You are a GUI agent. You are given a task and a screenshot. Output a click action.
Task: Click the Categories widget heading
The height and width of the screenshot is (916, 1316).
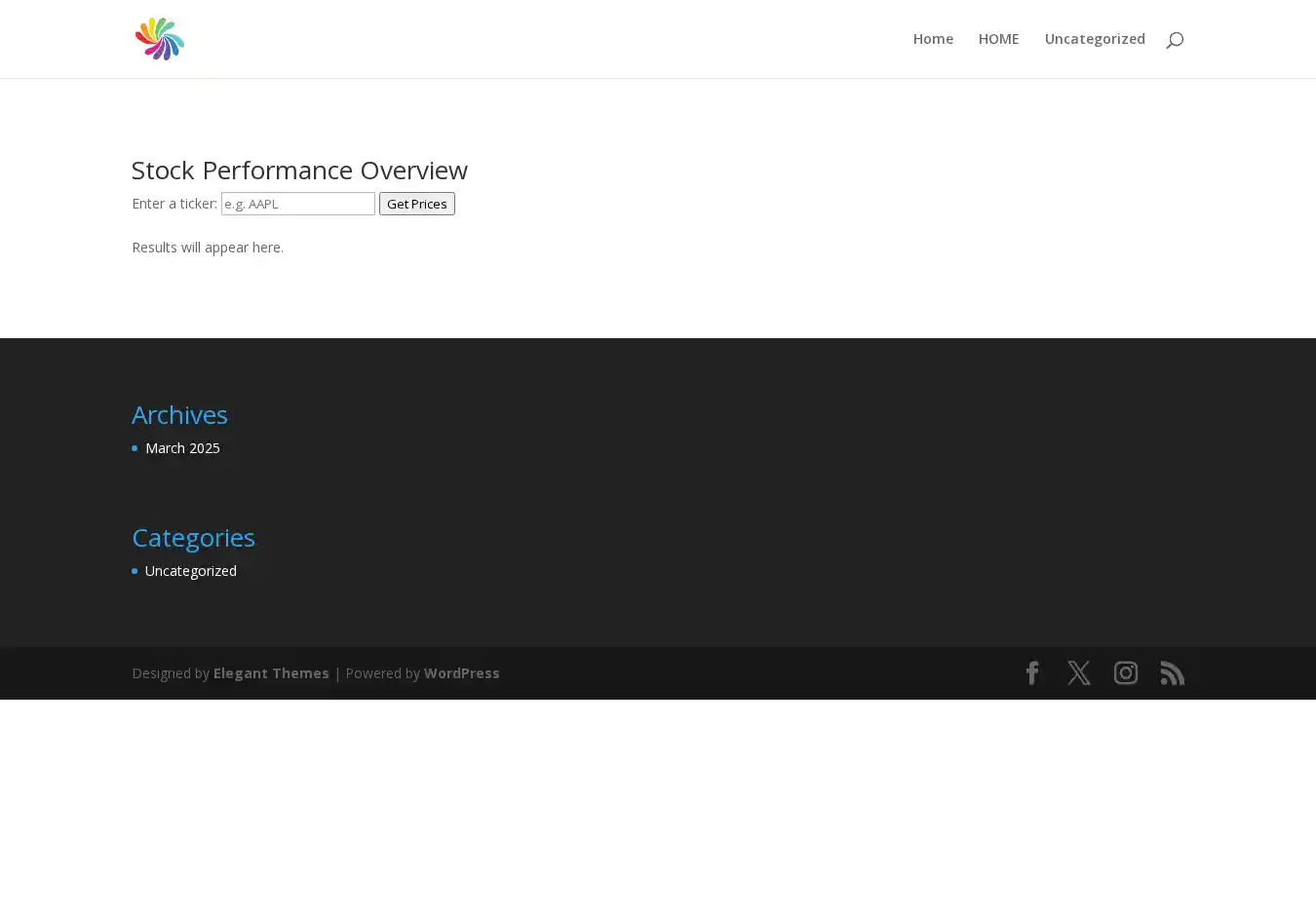tap(193, 537)
